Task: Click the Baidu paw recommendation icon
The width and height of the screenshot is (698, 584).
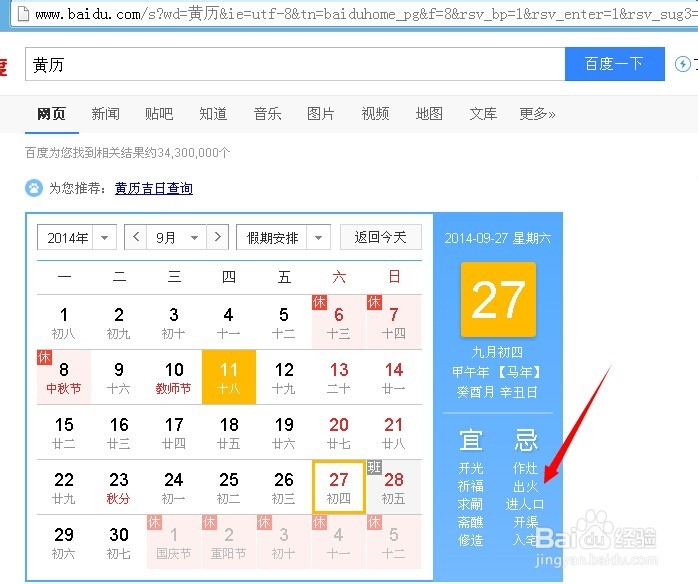Action: click(34, 188)
